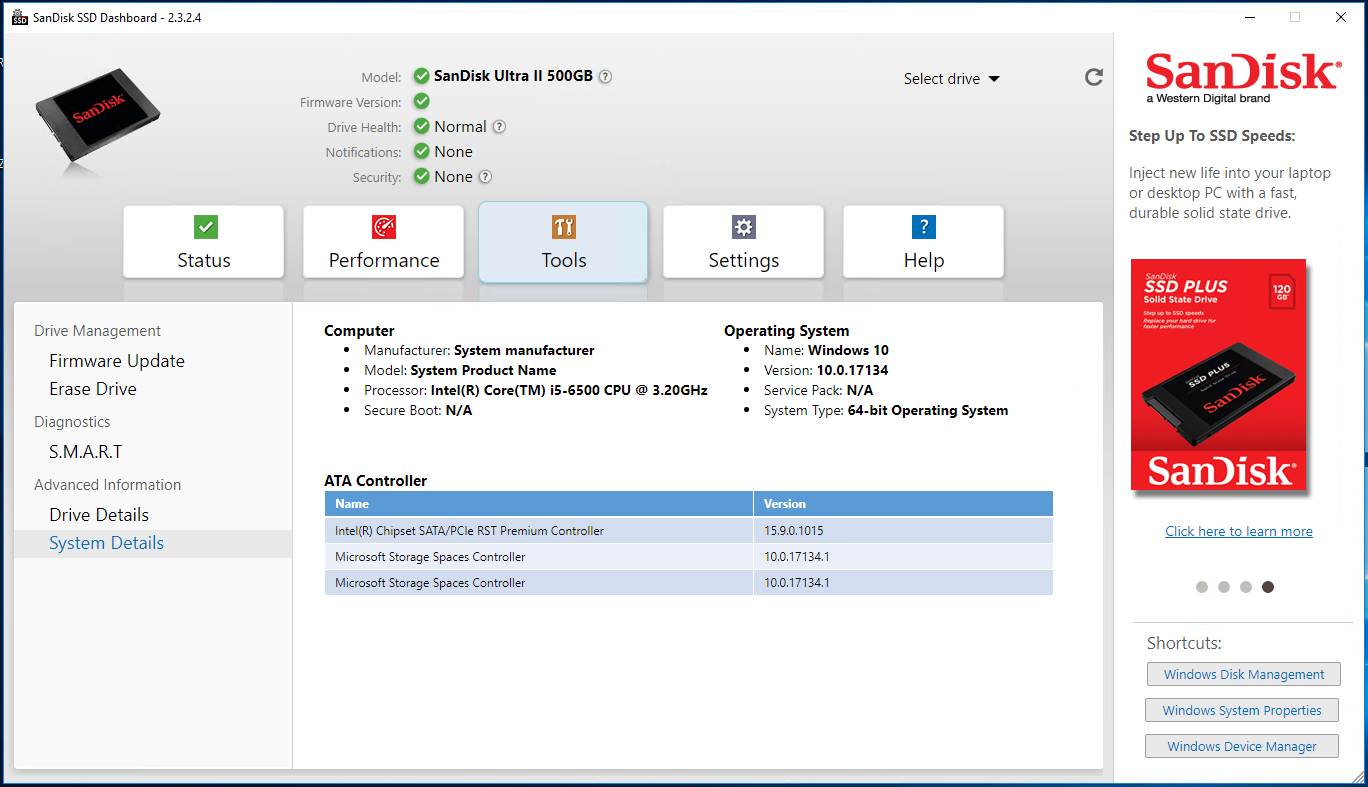The width and height of the screenshot is (1368, 787).
Task: Minimize the SanDisk SSD Dashboard window
Action: coord(1250,17)
